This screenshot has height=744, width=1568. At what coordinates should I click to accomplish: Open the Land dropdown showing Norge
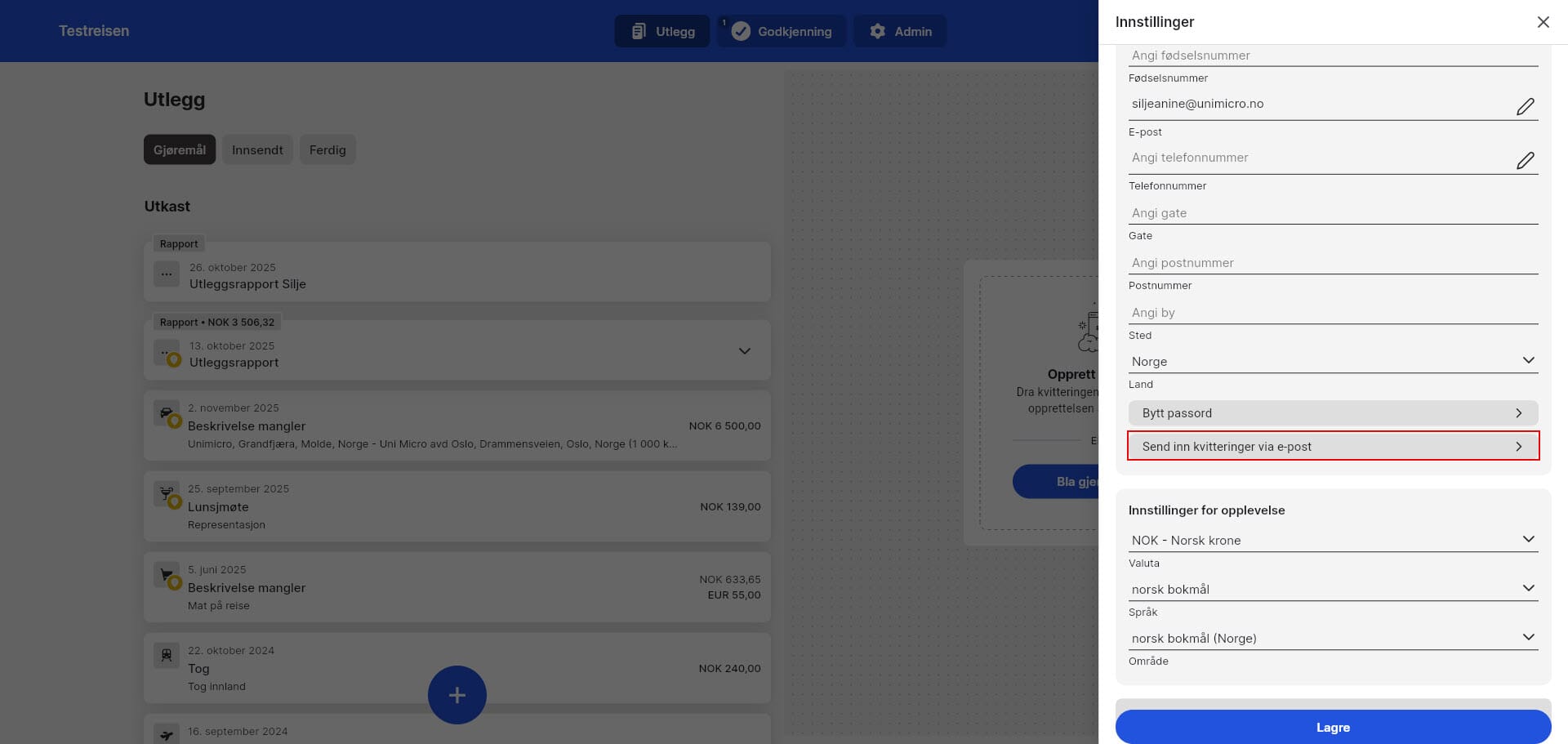tap(1333, 361)
